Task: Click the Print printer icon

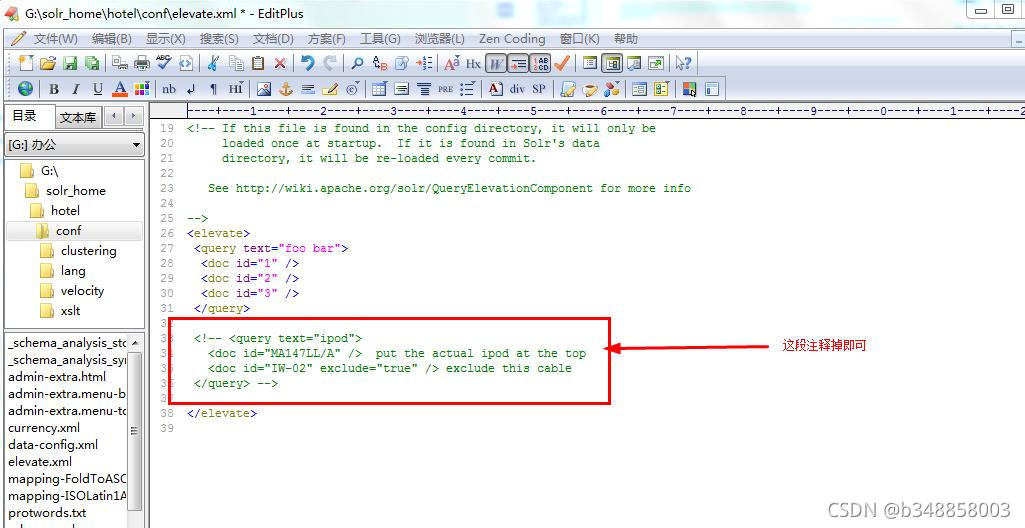Action: tap(142, 63)
